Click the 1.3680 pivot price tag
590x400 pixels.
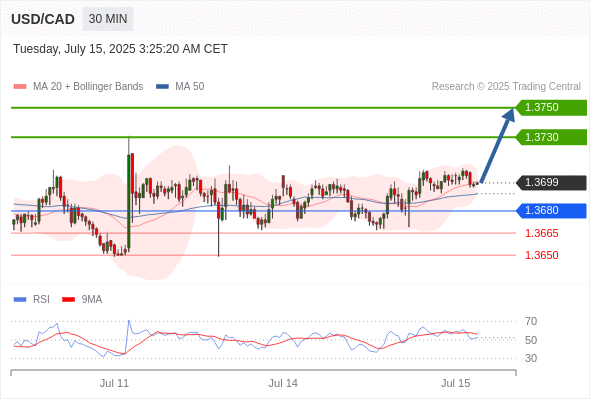[551, 211]
